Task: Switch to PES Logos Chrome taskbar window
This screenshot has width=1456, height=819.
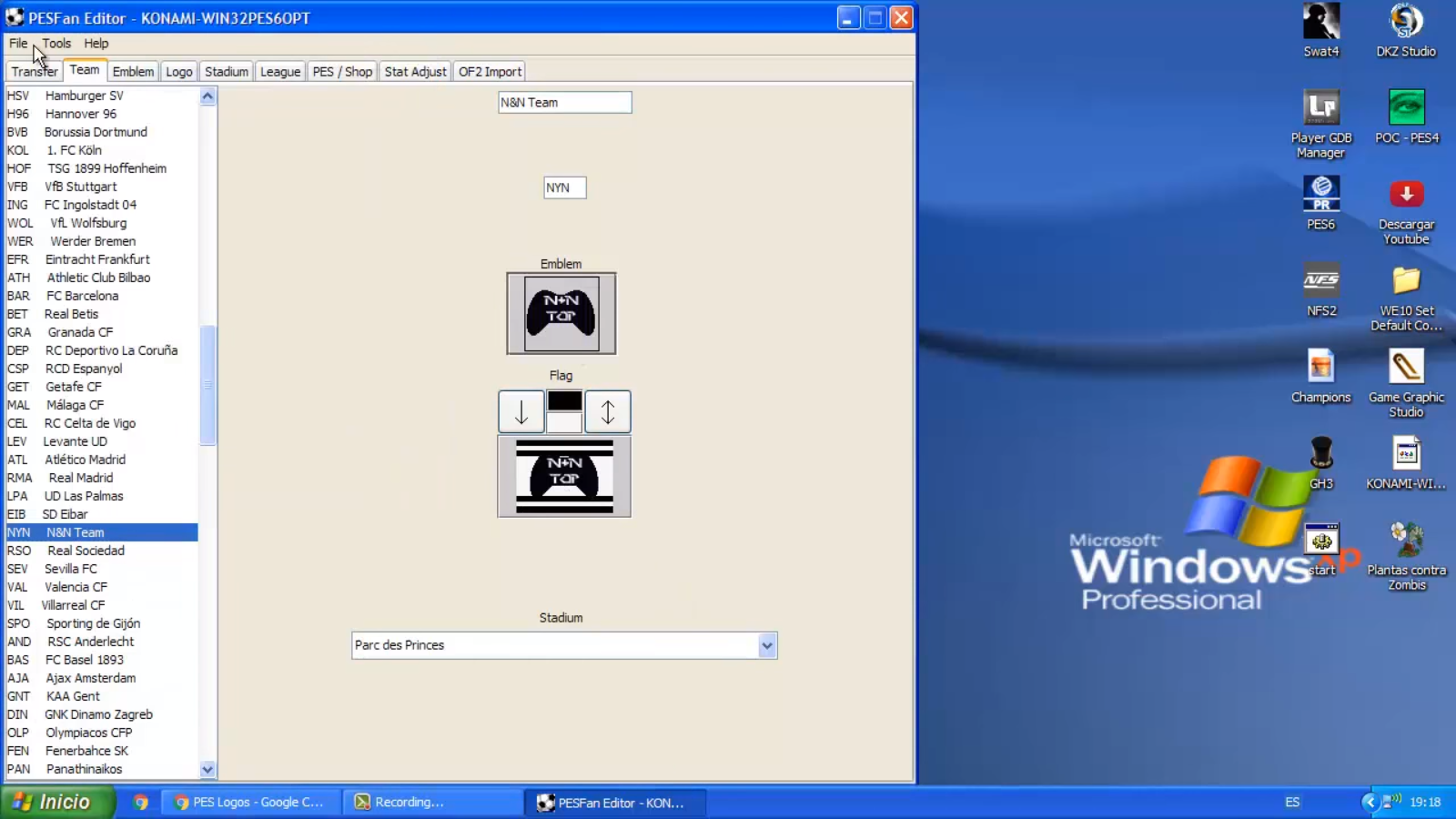Action: (250, 802)
